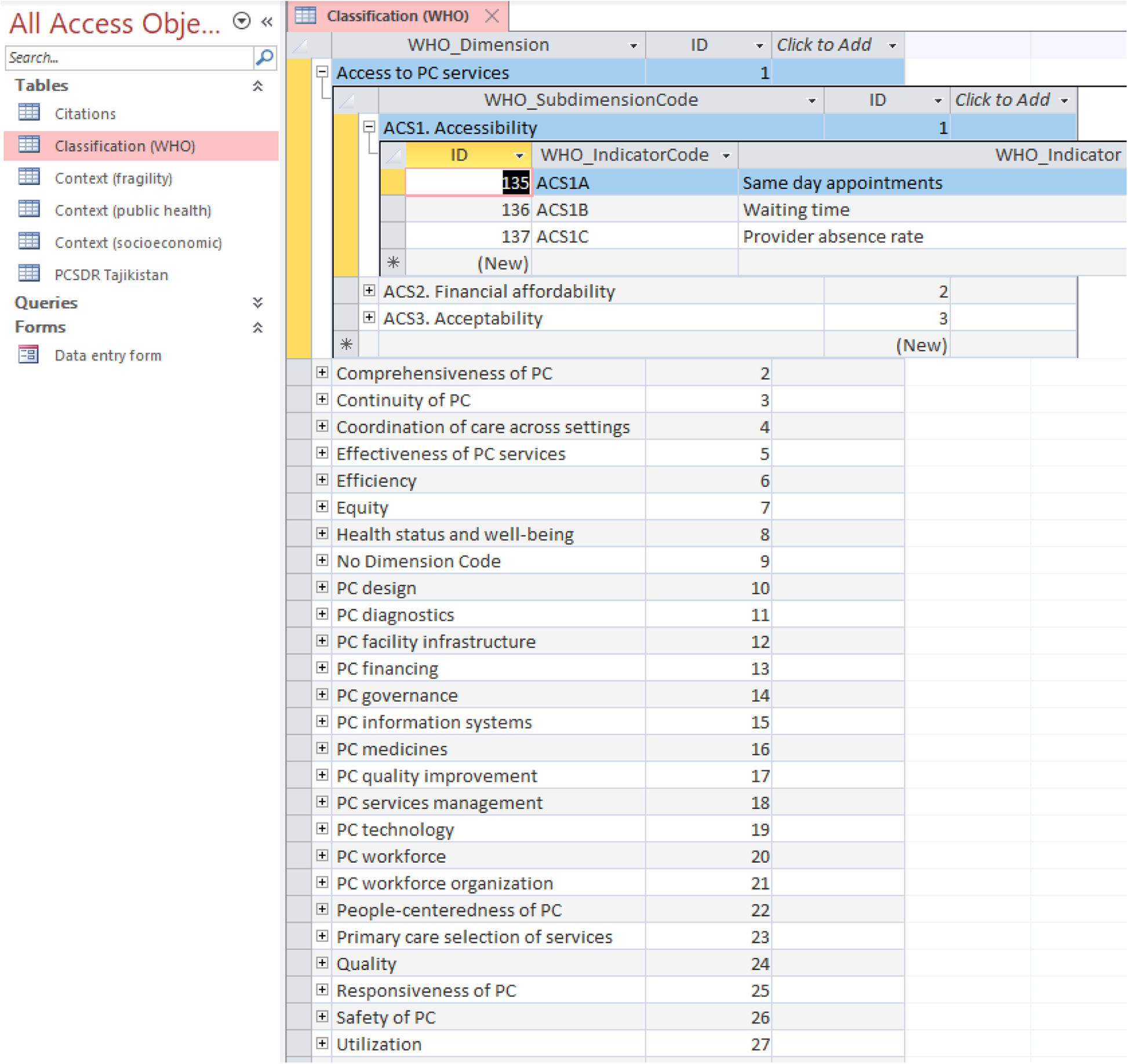Click the PCSDR Tajikistan table icon
The image size is (1128, 1064).
point(29,274)
